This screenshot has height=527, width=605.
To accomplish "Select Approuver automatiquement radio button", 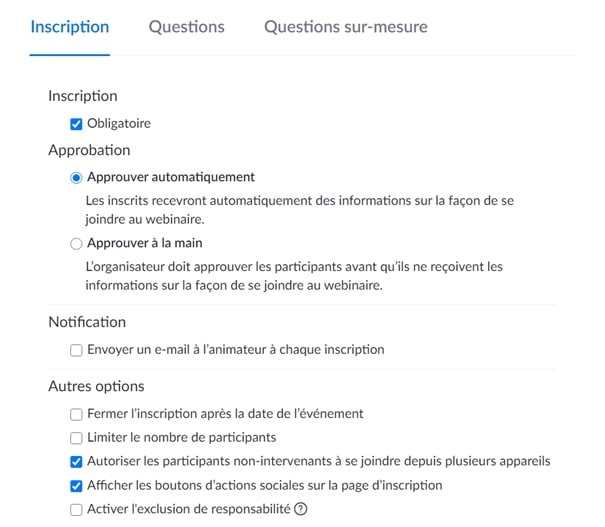I will [x=76, y=178].
